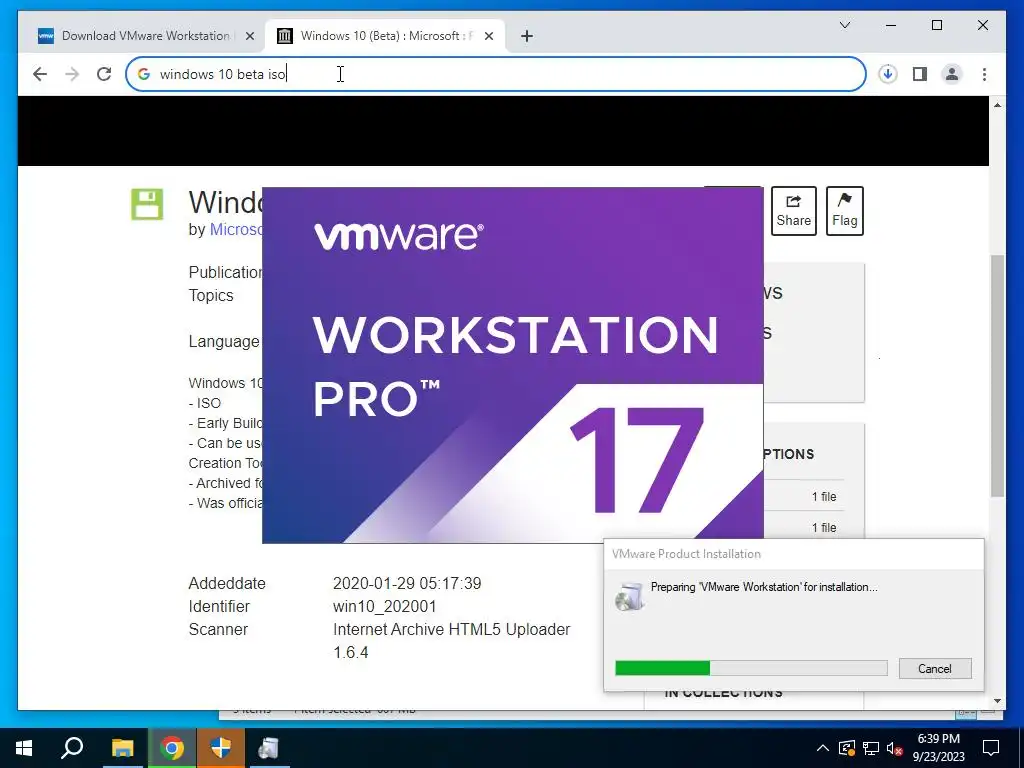Click the shield installer taskbar icon

tap(220, 748)
